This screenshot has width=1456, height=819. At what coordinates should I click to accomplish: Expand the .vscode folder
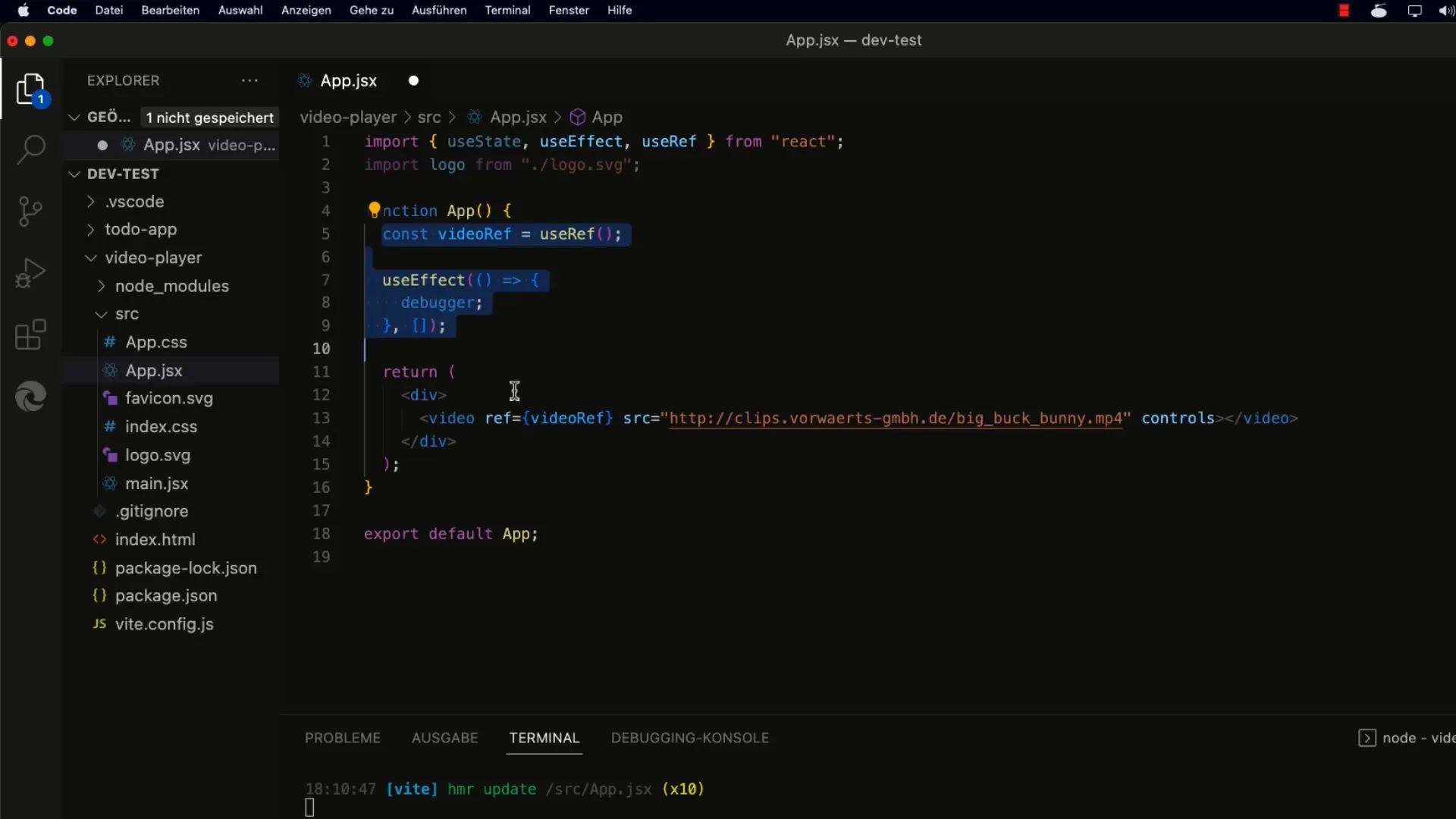click(90, 201)
